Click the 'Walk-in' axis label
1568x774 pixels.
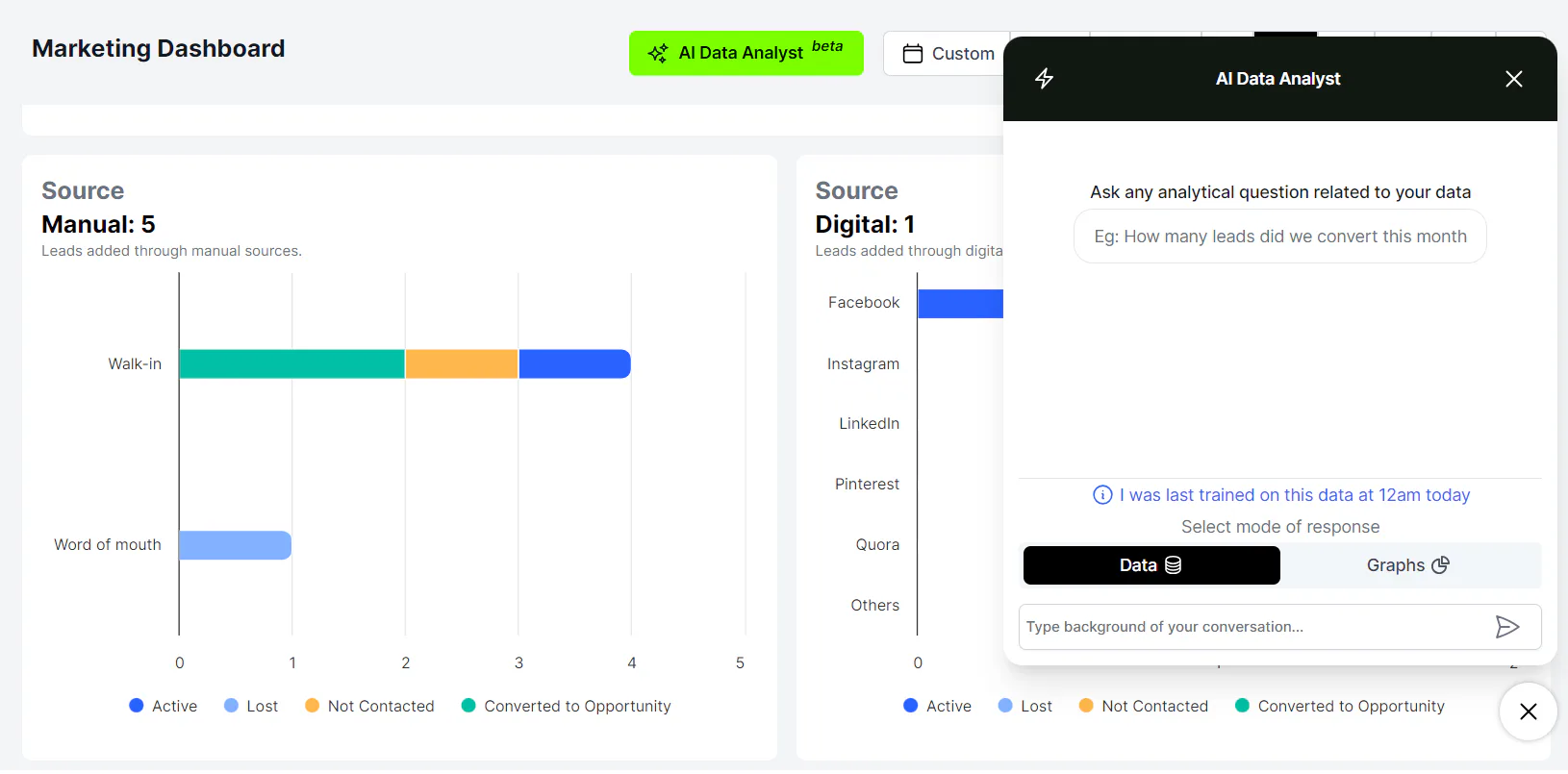pyautogui.click(x=135, y=364)
